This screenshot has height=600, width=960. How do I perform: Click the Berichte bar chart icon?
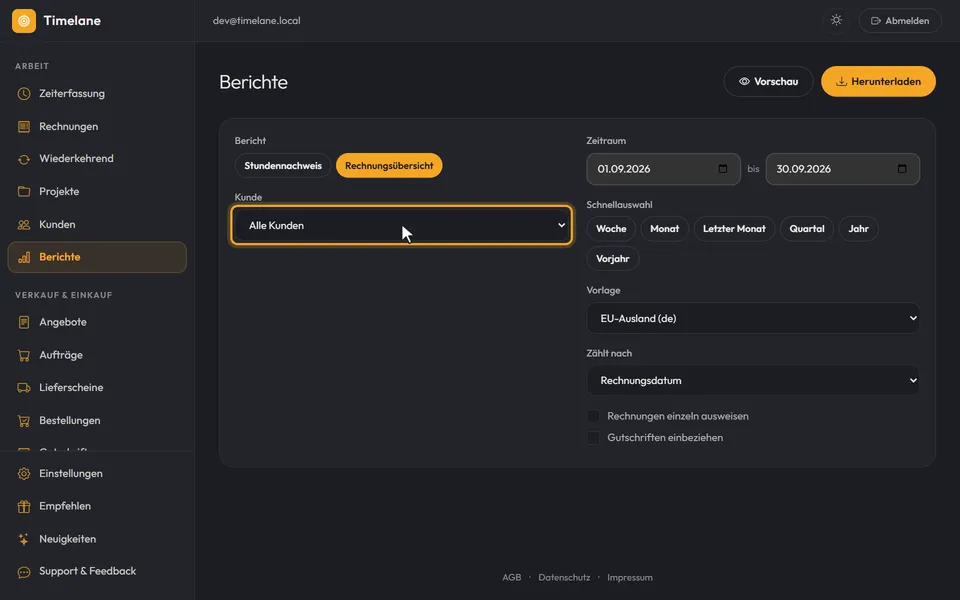click(x=24, y=257)
